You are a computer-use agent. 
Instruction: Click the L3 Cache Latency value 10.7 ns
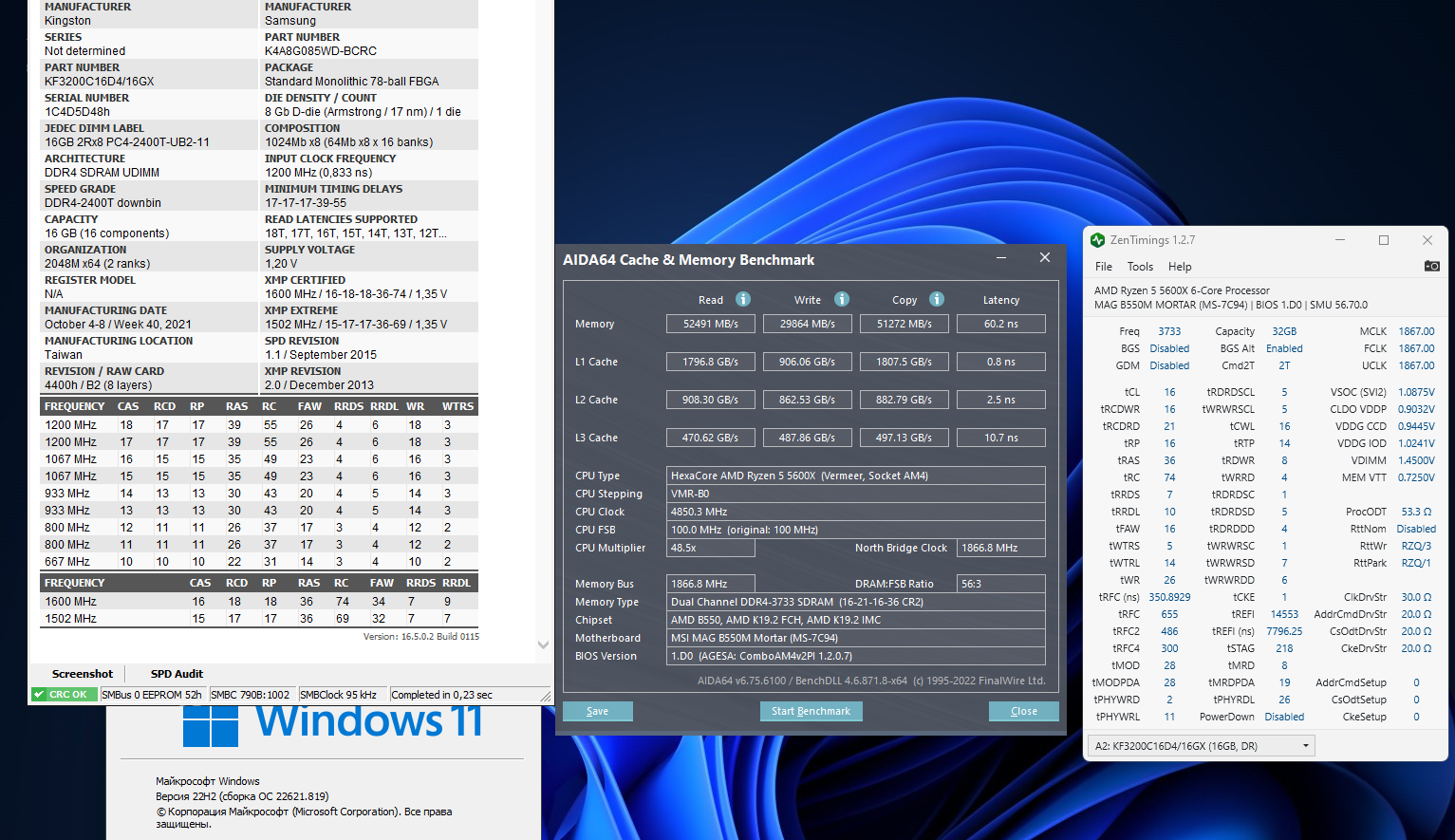1001,438
